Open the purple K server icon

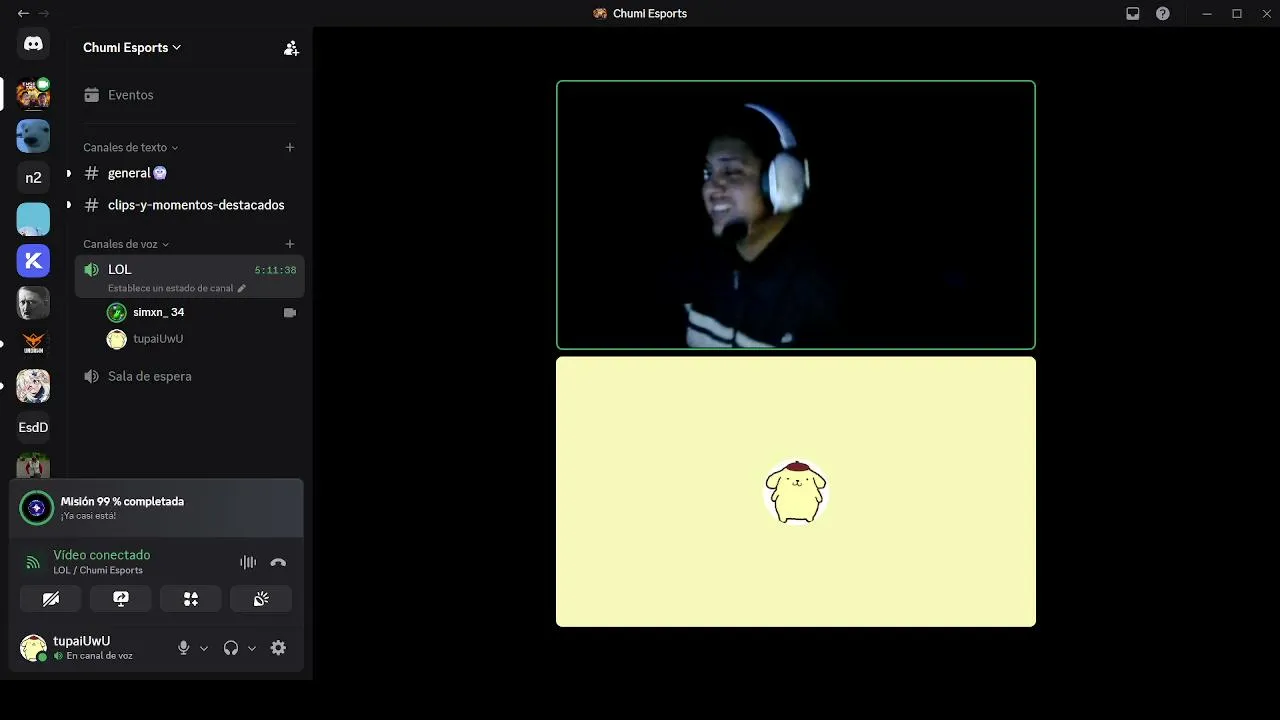(33, 261)
